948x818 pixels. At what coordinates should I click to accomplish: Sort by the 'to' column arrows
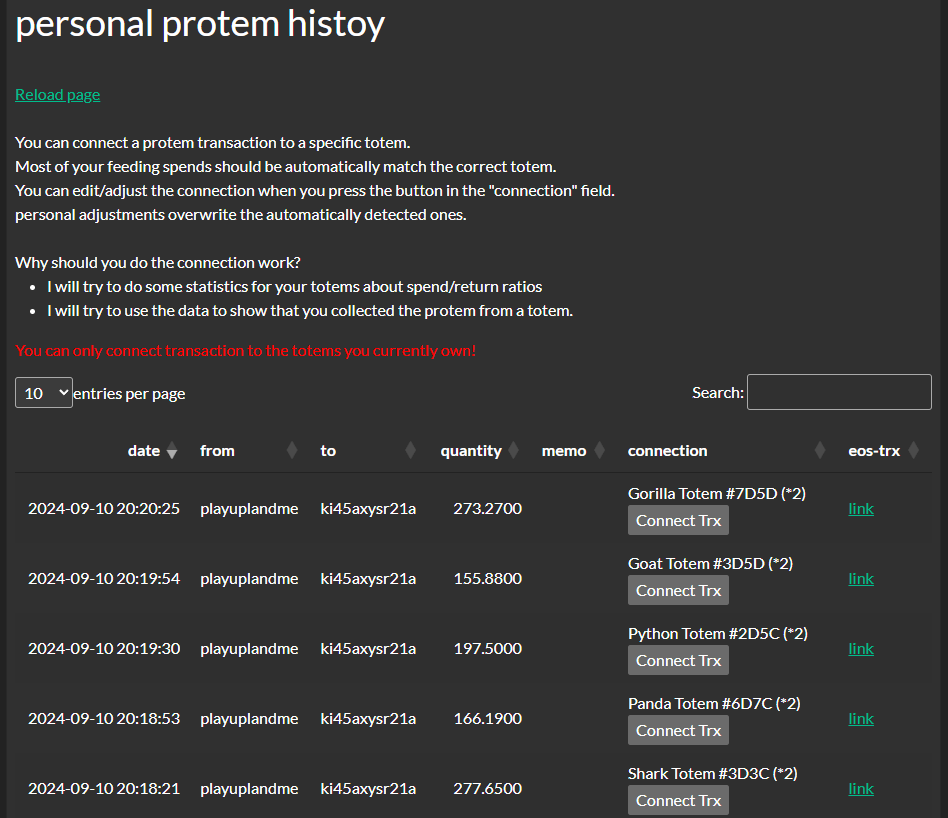point(411,450)
